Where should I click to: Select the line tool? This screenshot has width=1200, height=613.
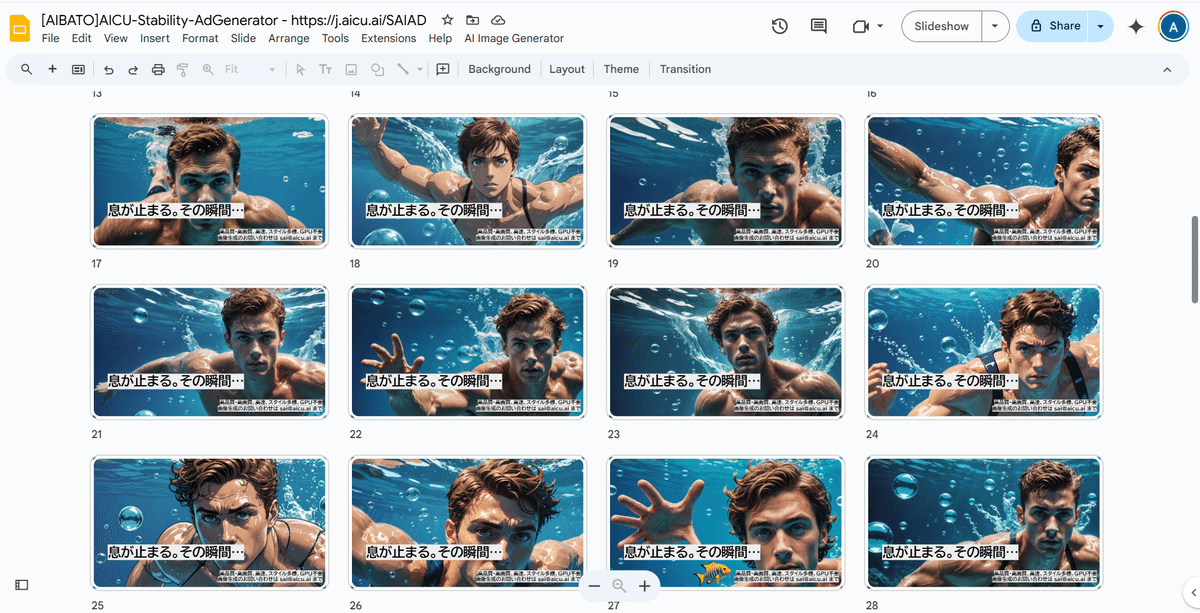pos(403,69)
